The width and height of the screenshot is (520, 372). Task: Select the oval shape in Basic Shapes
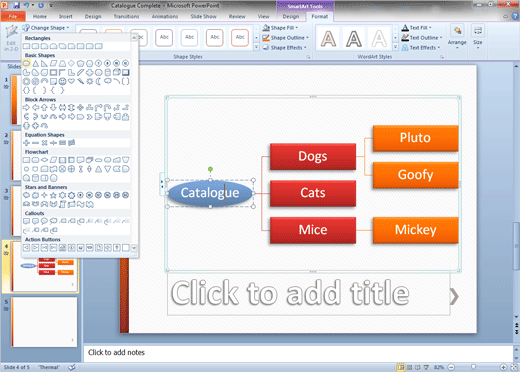pos(26,63)
